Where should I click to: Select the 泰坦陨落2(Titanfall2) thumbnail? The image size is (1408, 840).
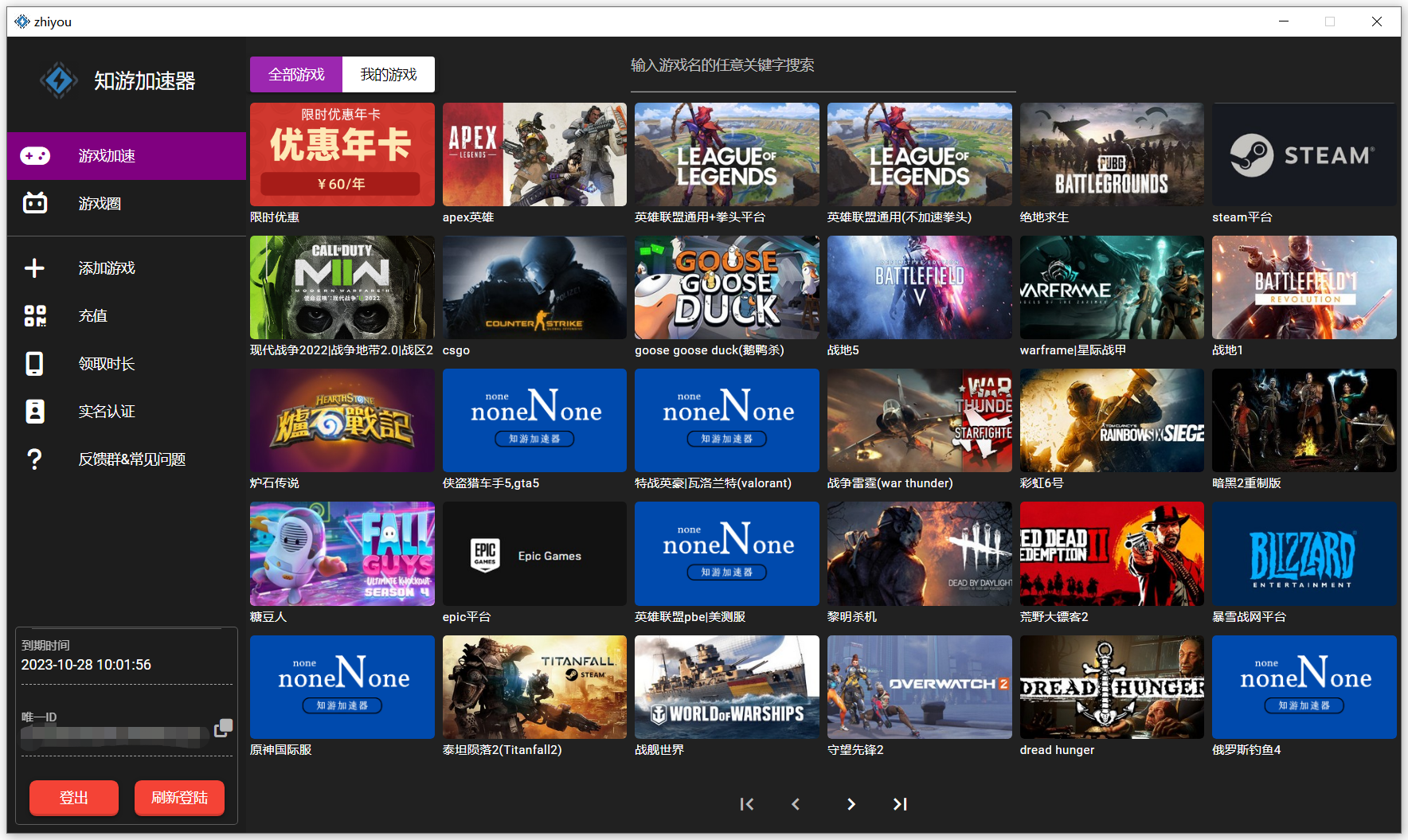534,687
